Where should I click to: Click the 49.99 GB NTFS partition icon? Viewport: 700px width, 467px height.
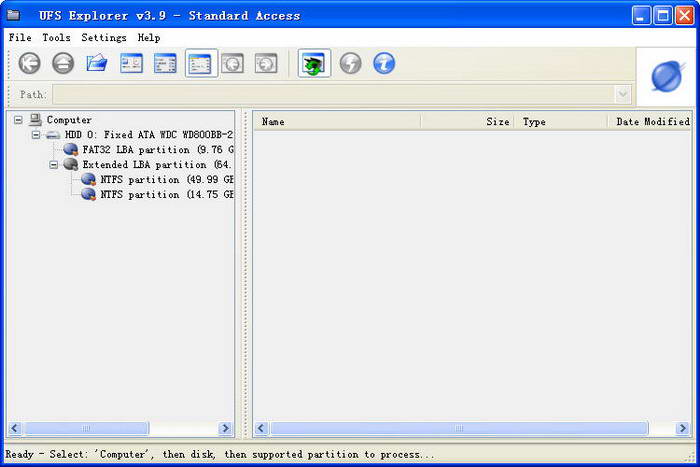[89, 179]
